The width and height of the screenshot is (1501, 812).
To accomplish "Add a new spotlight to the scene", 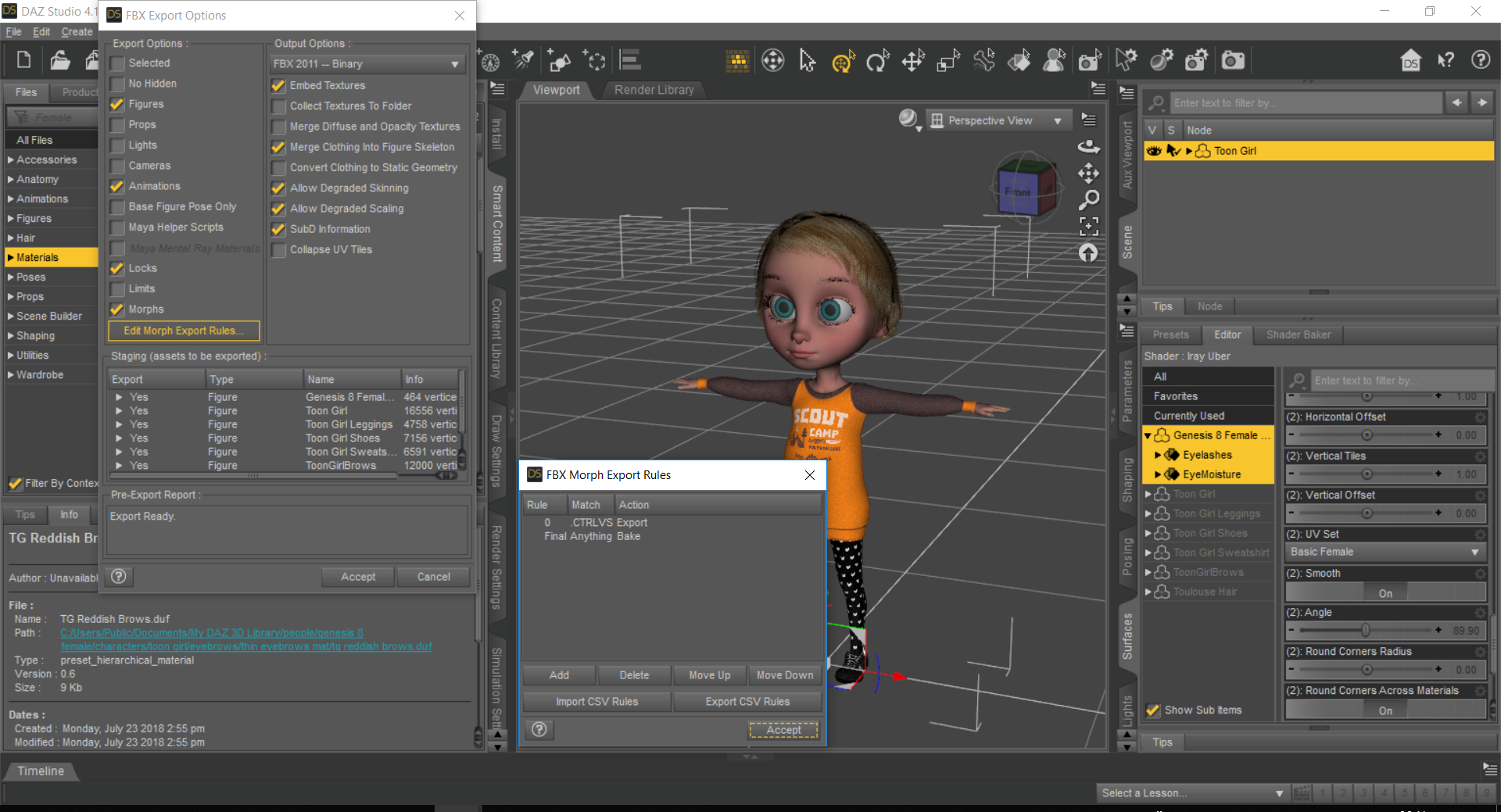I will 523,60.
